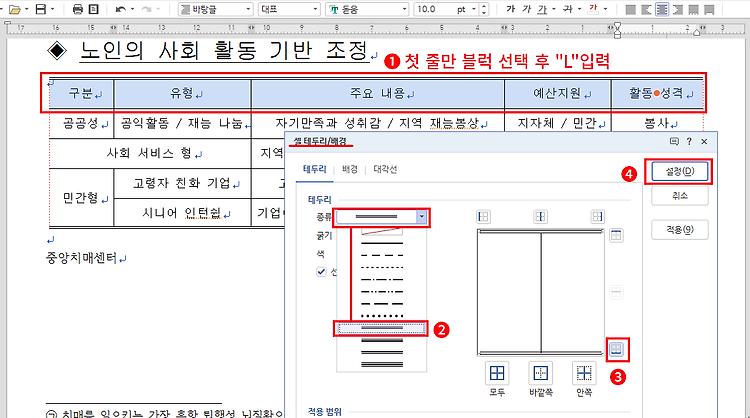This screenshot has width=750, height=418.
Task: Apply left border icon above preview
Action: coord(483,217)
